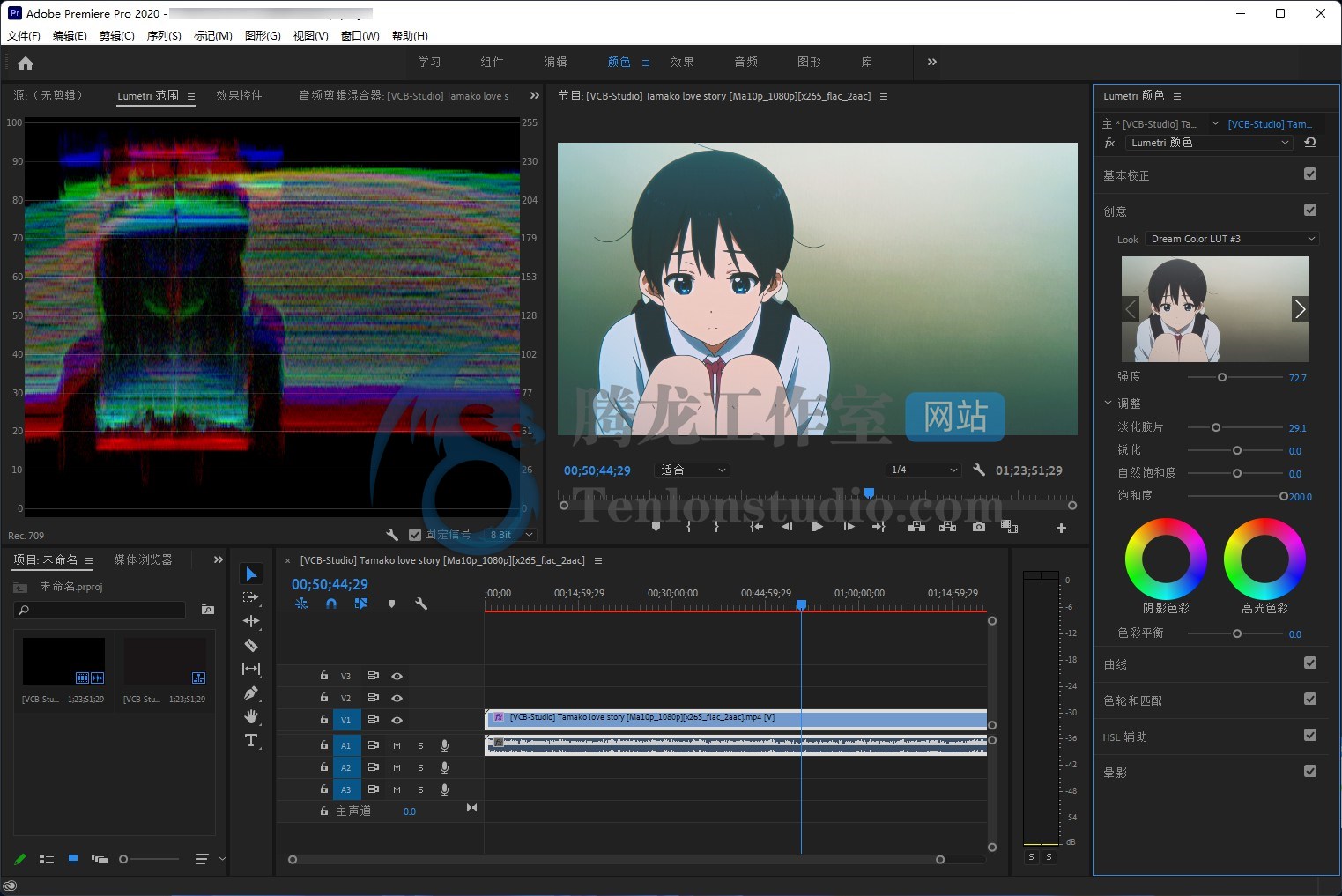Click the project search field
The height and width of the screenshot is (896, 1342).
coord(100,610)
